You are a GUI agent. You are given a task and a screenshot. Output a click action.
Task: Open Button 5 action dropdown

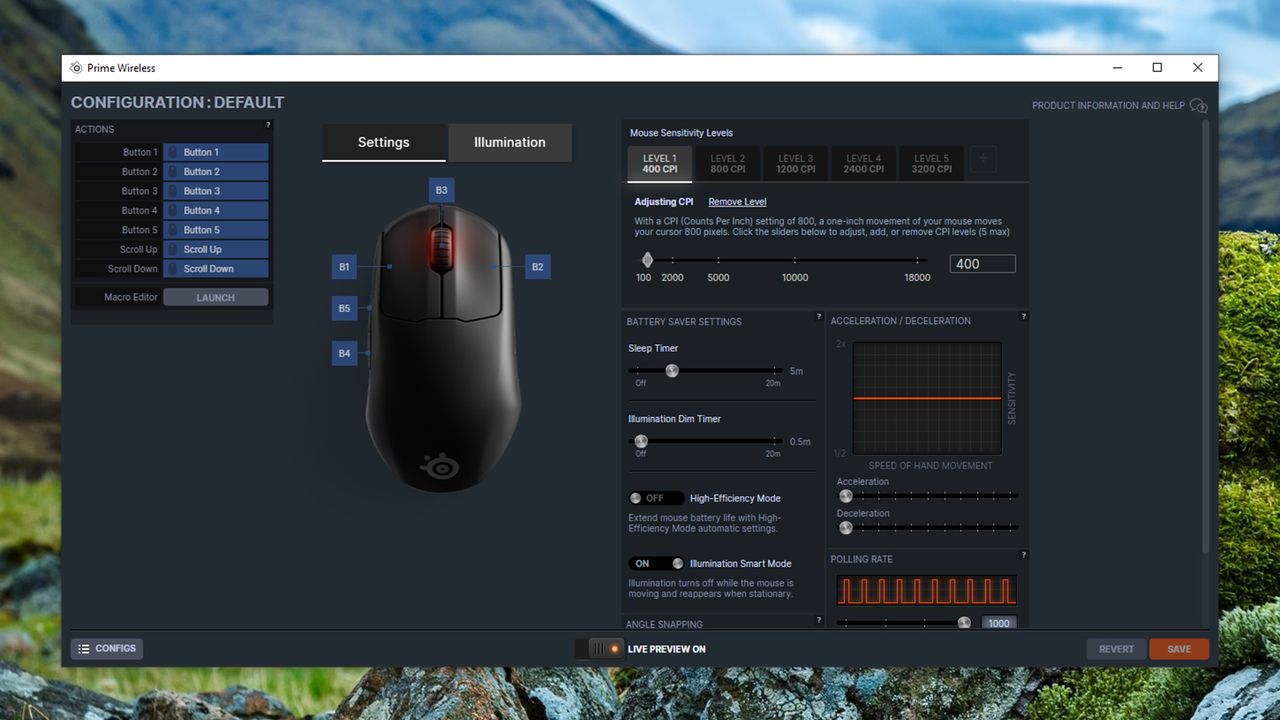(216, 230)
